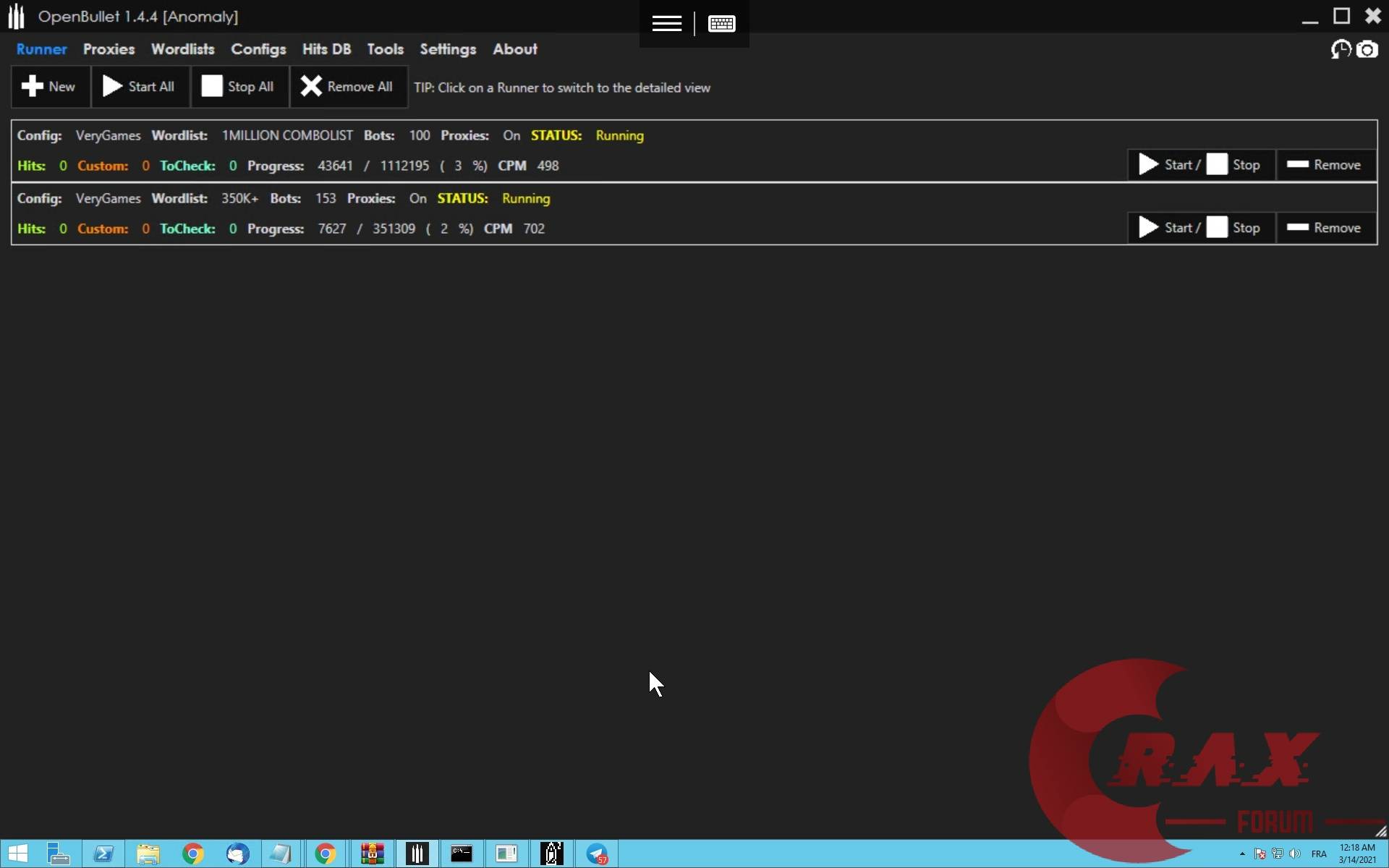The width and height of the screenshot is (1389, 868).
Task: Open the Tools menu tab
Action: [385, 49]
